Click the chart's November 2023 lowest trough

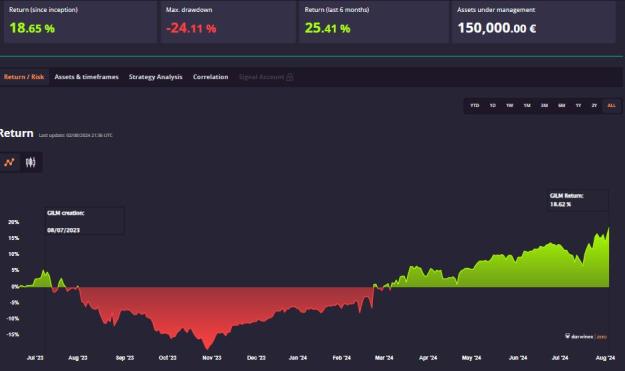[207, 349]
